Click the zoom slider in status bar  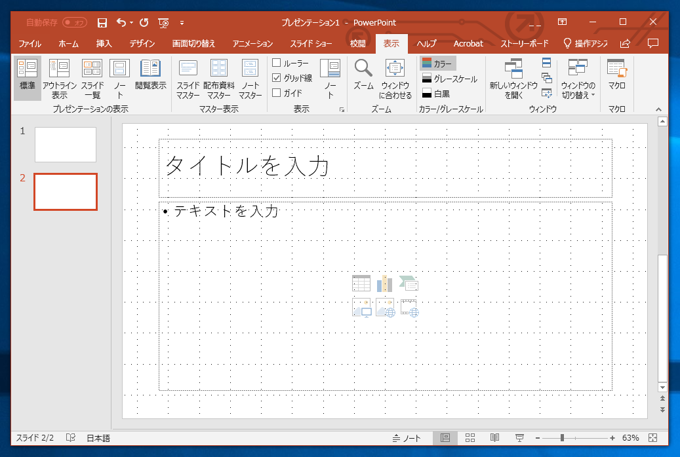pyautogui.click(x=562, y=438)
